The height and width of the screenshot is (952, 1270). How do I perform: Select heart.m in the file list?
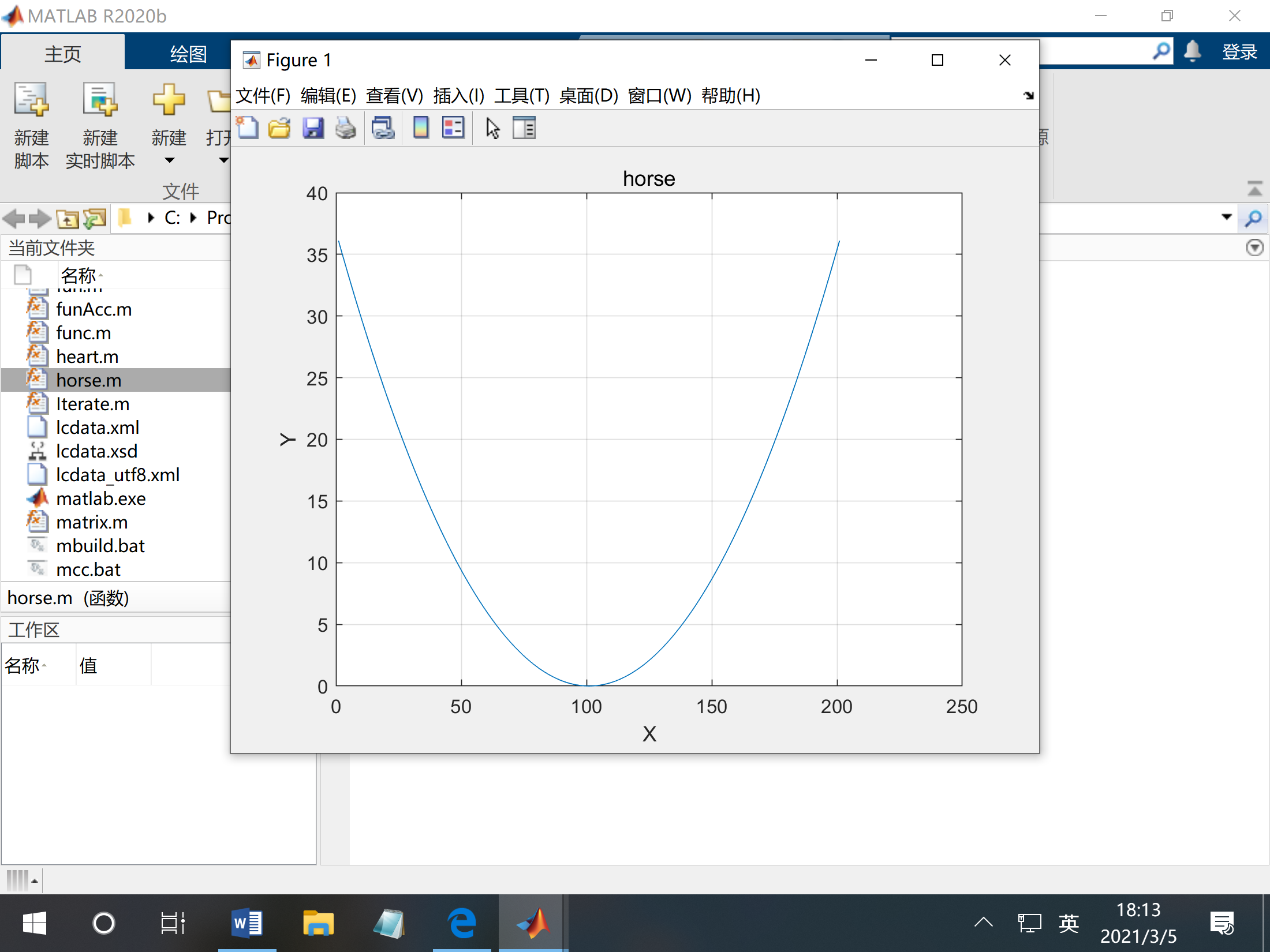click(x=87, y=357)
